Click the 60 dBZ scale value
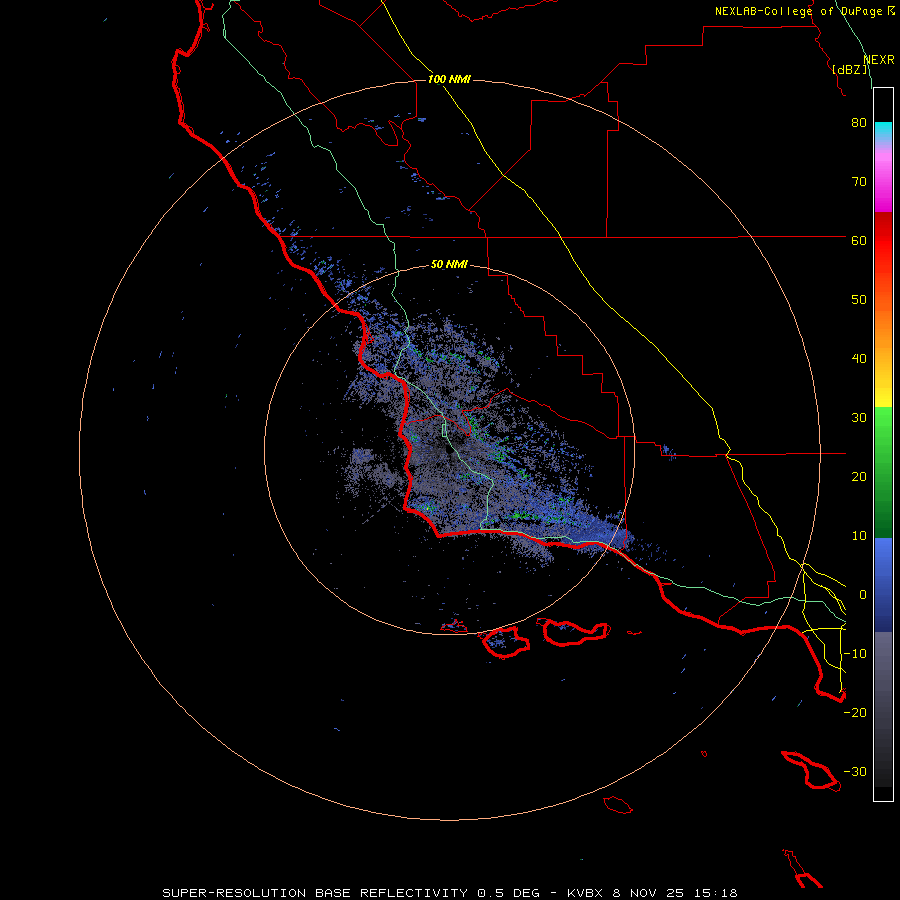This screenshot has height=900, width=900. click(x=859, y=241)
